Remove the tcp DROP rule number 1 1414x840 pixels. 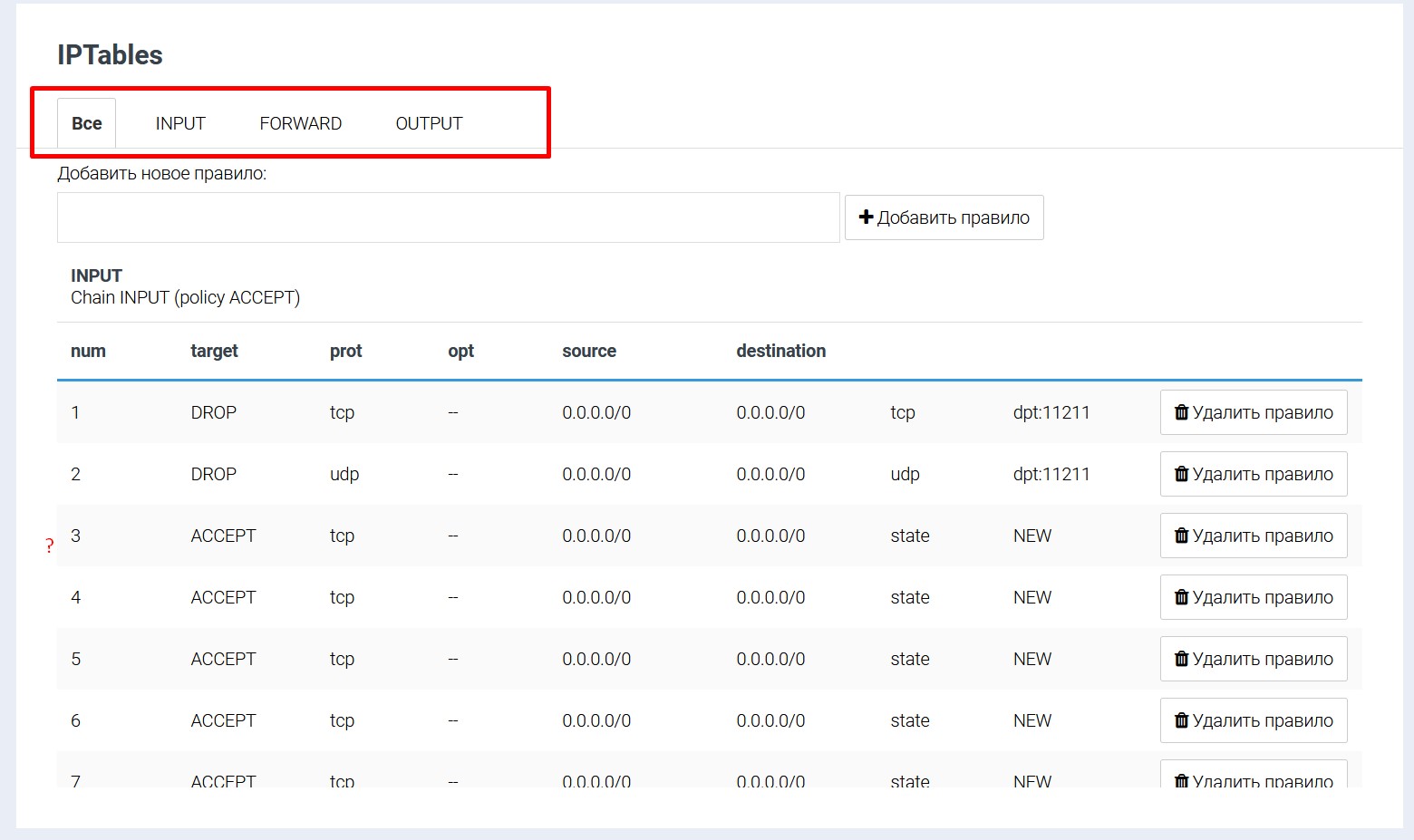click(1254, 412)
